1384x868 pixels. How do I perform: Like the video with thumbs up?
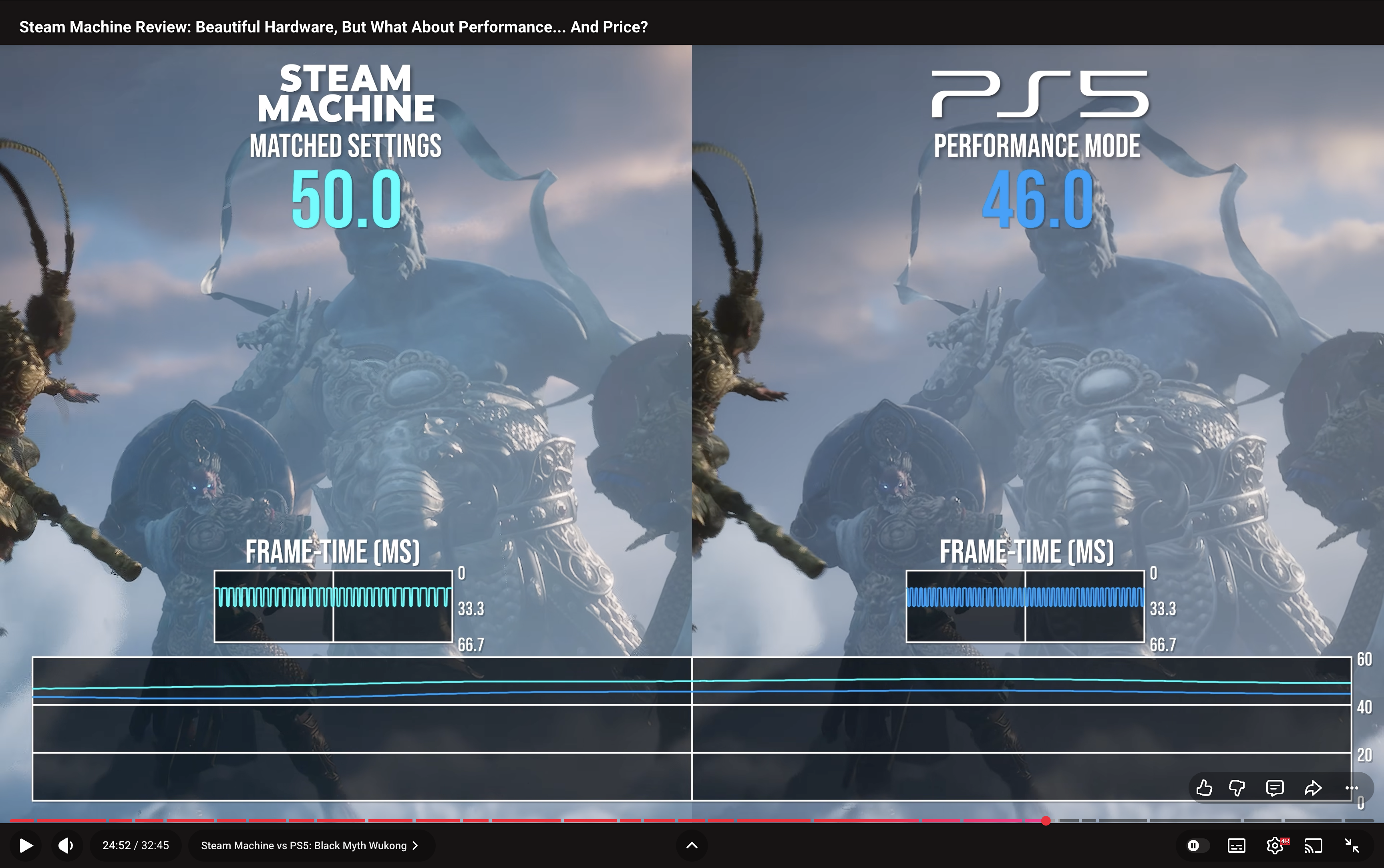click(x=1204, y=788)
